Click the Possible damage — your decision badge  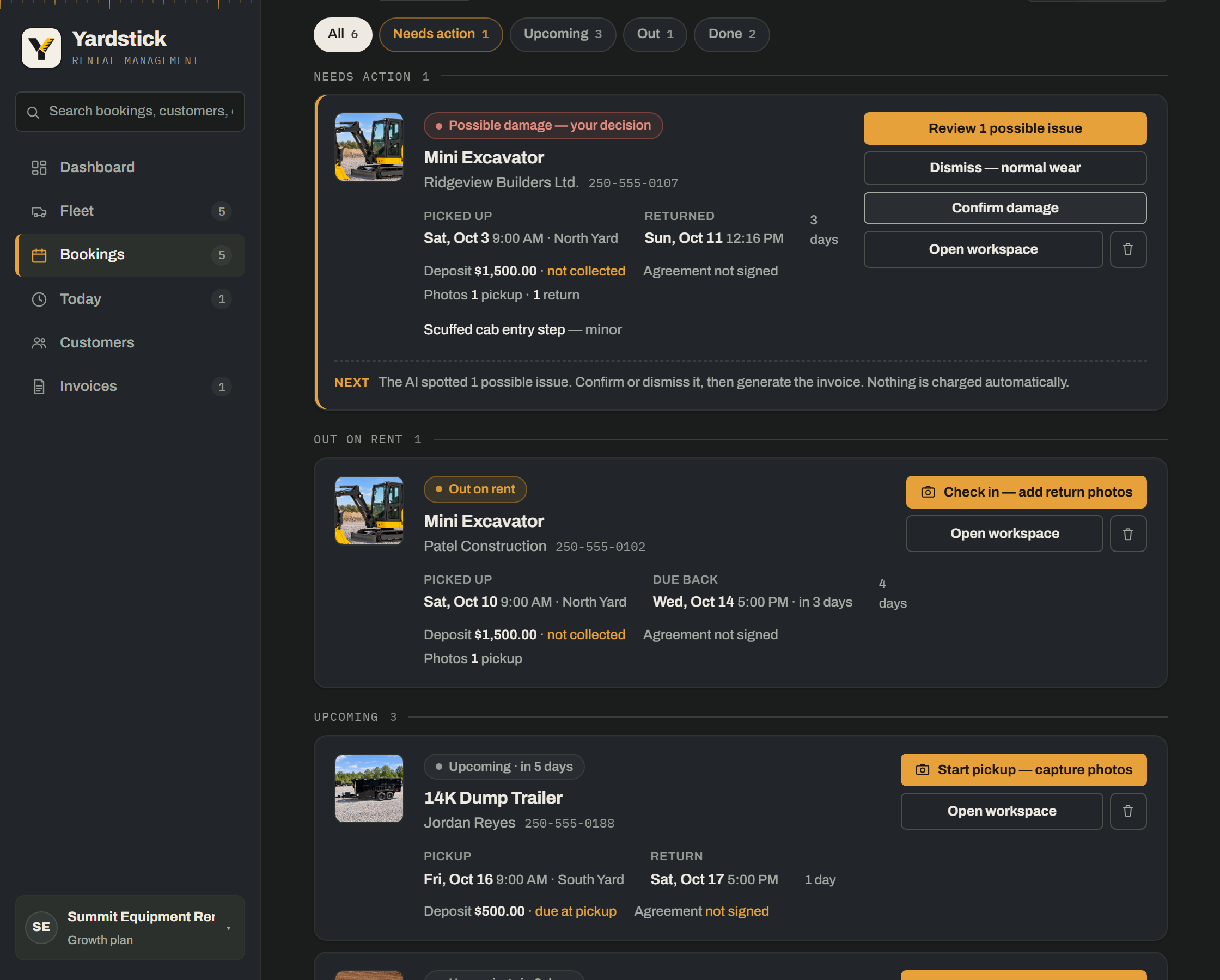pyautogui.click(x=543, y=126)
